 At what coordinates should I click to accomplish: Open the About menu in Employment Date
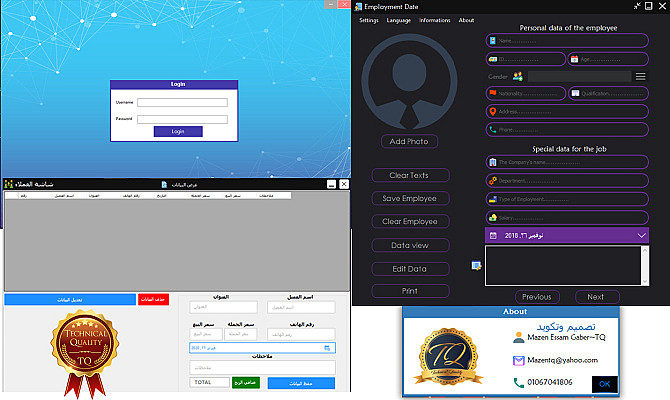point(466,20)
